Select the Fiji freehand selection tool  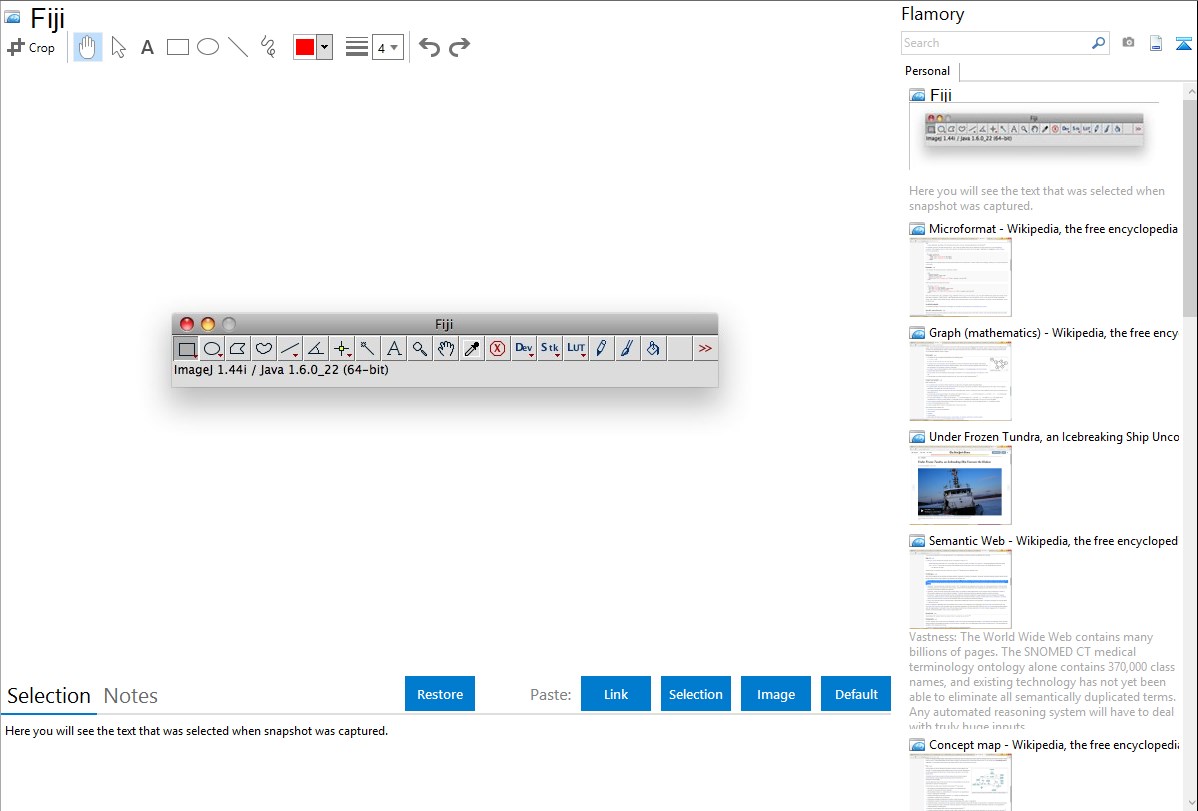point(264,349)
